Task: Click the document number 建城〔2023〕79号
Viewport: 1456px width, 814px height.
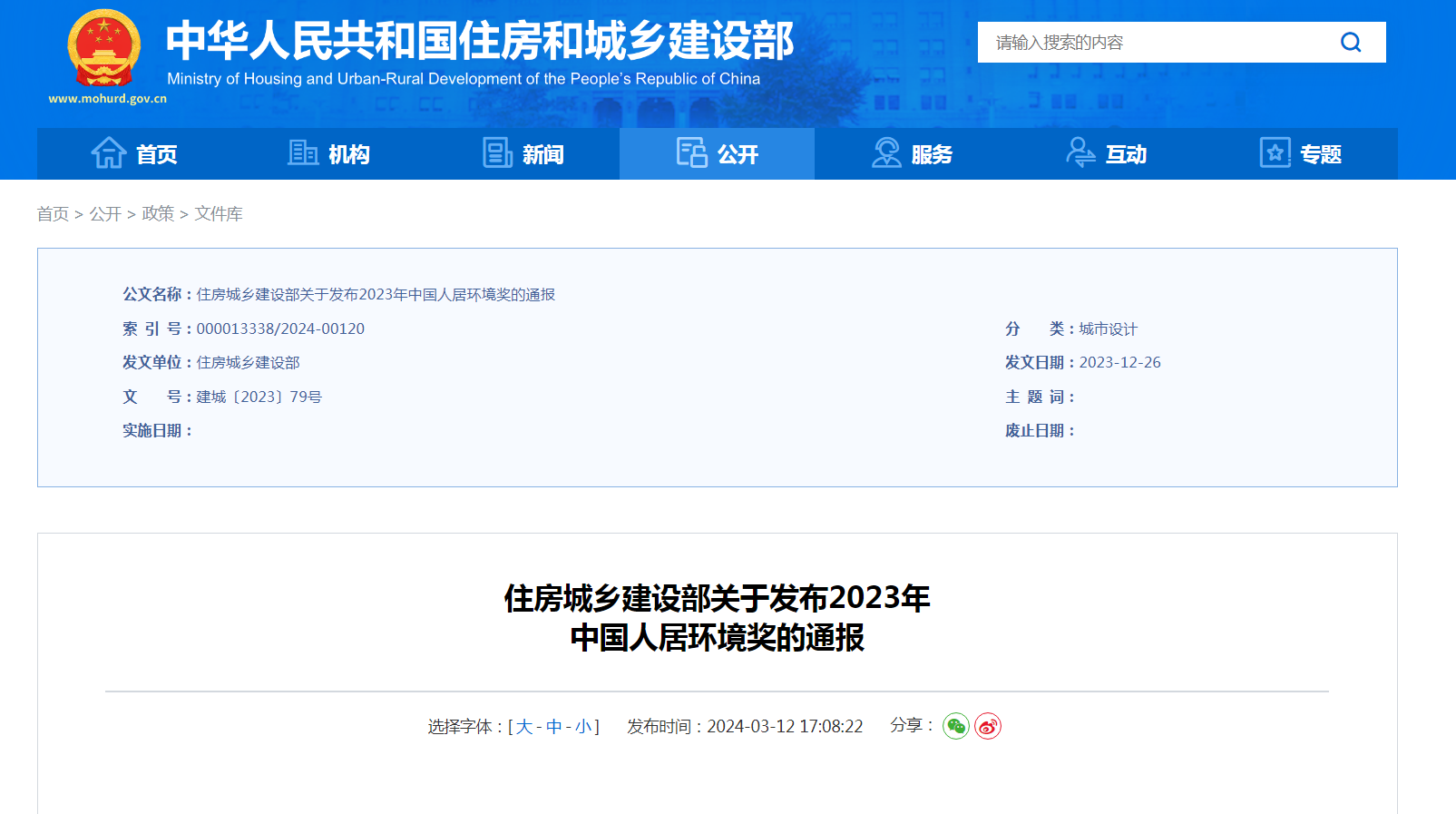Action: coord(259,397)
